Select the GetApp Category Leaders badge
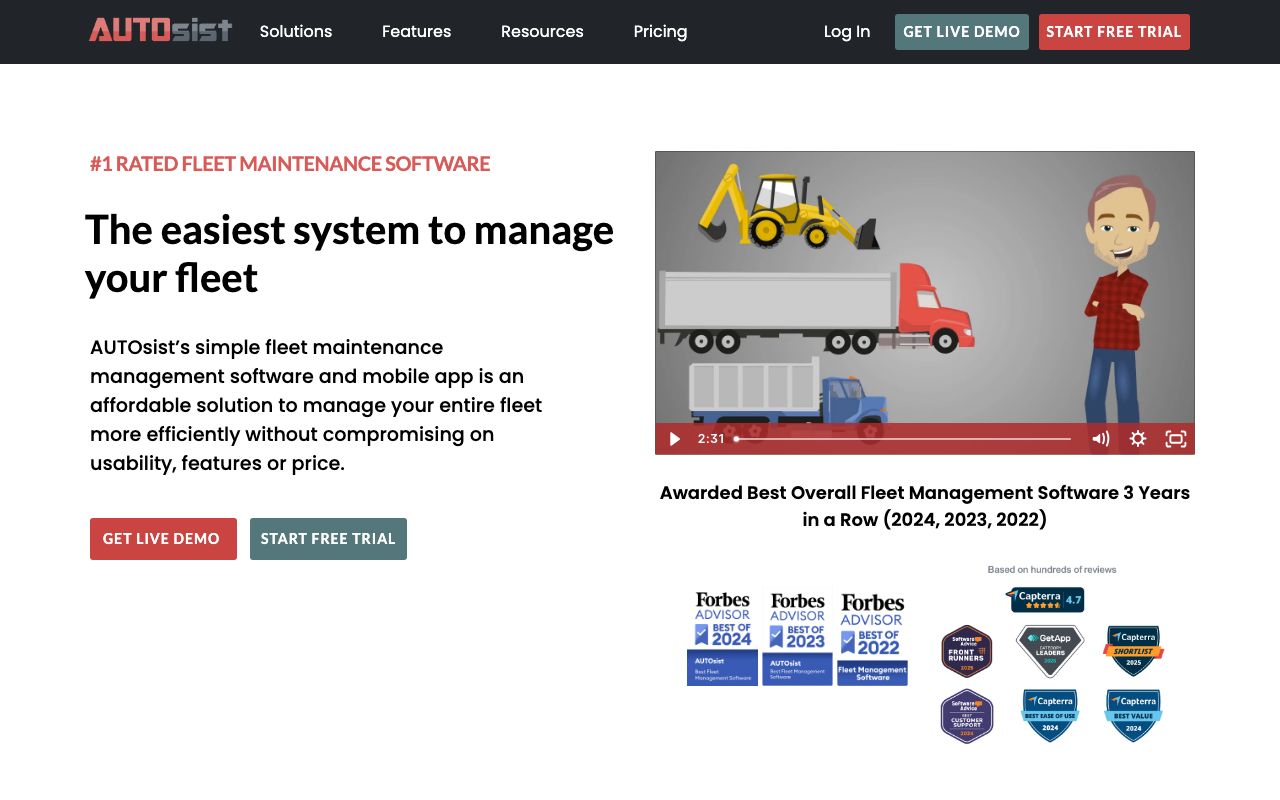The image size is (1280, 800). pyautogui.click(x=1050, y=651)
